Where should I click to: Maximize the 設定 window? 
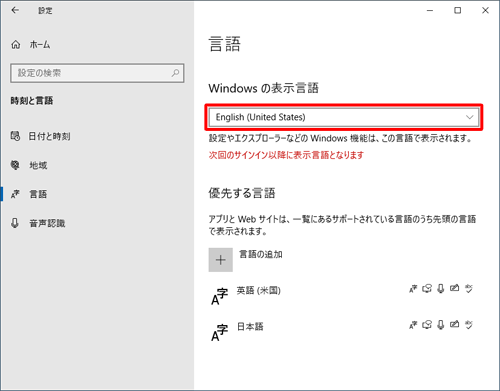click(458, 10)
